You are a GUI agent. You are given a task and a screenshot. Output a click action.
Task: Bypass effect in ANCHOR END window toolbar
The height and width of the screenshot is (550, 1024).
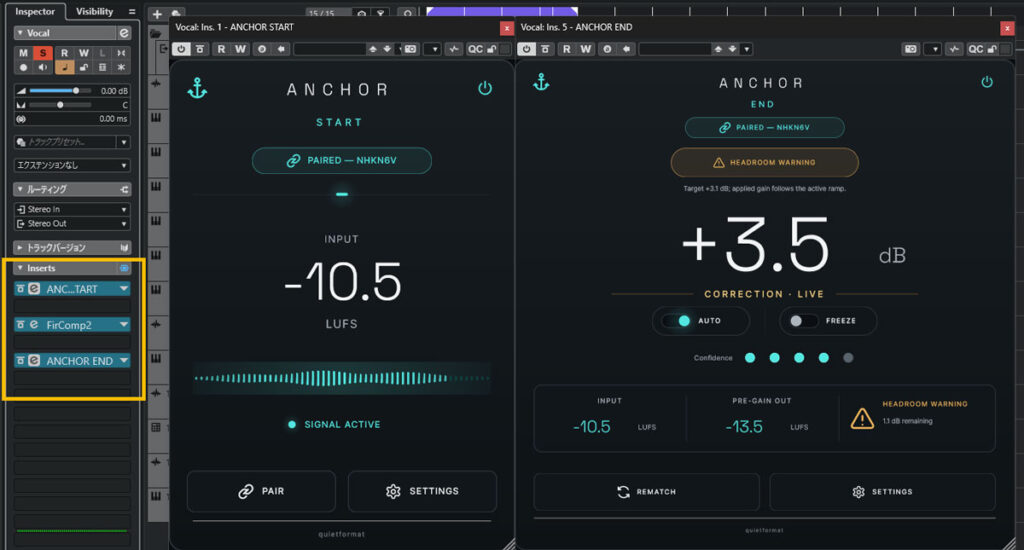coord(545,49)
